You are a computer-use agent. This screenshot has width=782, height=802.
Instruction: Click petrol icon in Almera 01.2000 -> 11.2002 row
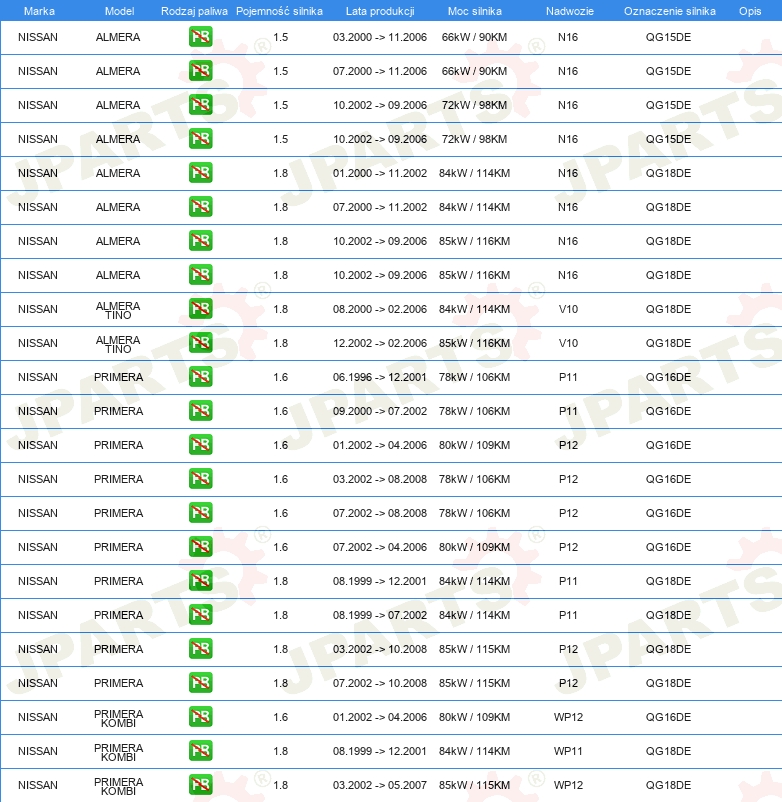(x=200, y=173)
